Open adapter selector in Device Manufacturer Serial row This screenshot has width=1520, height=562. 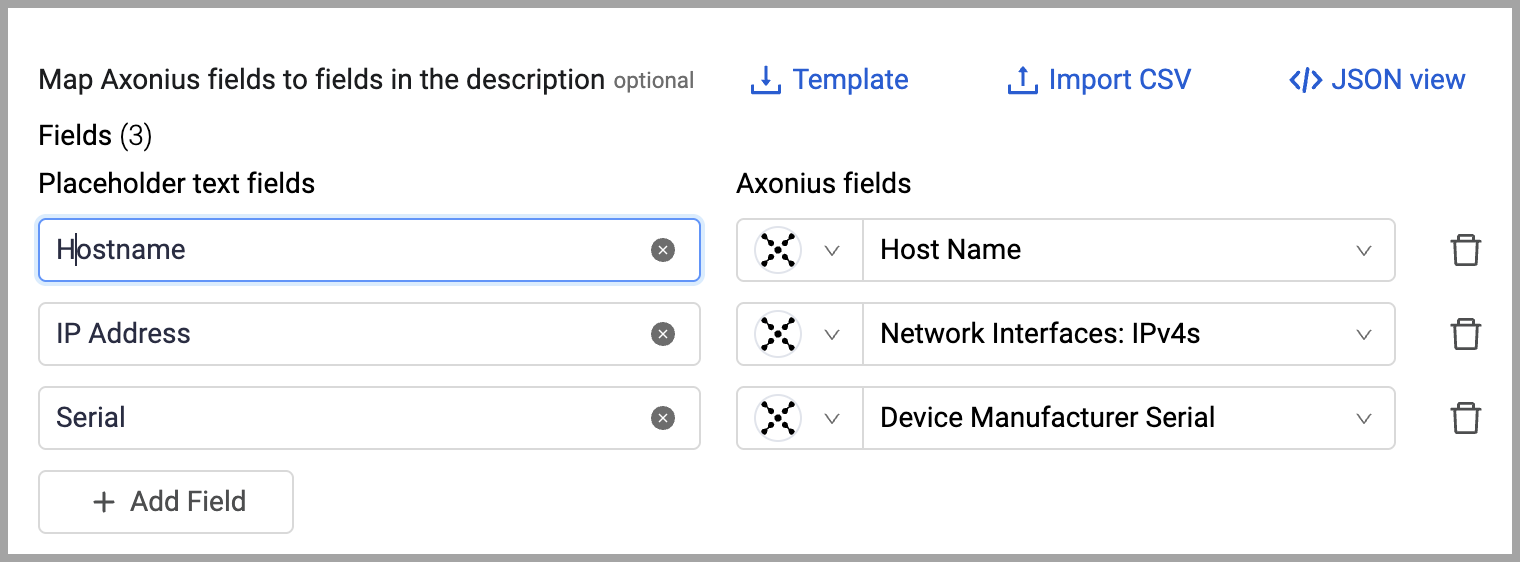(x=800, y=418)
